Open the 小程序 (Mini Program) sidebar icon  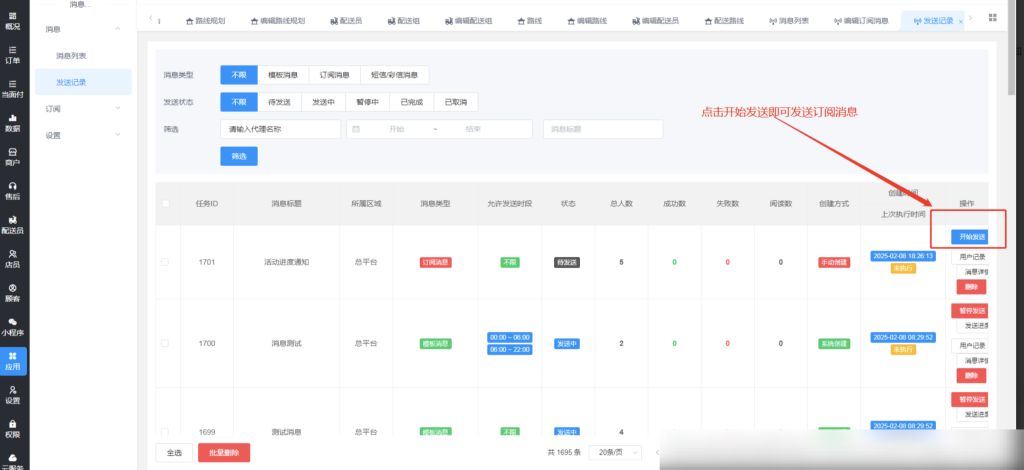click(x=13, y=326)
